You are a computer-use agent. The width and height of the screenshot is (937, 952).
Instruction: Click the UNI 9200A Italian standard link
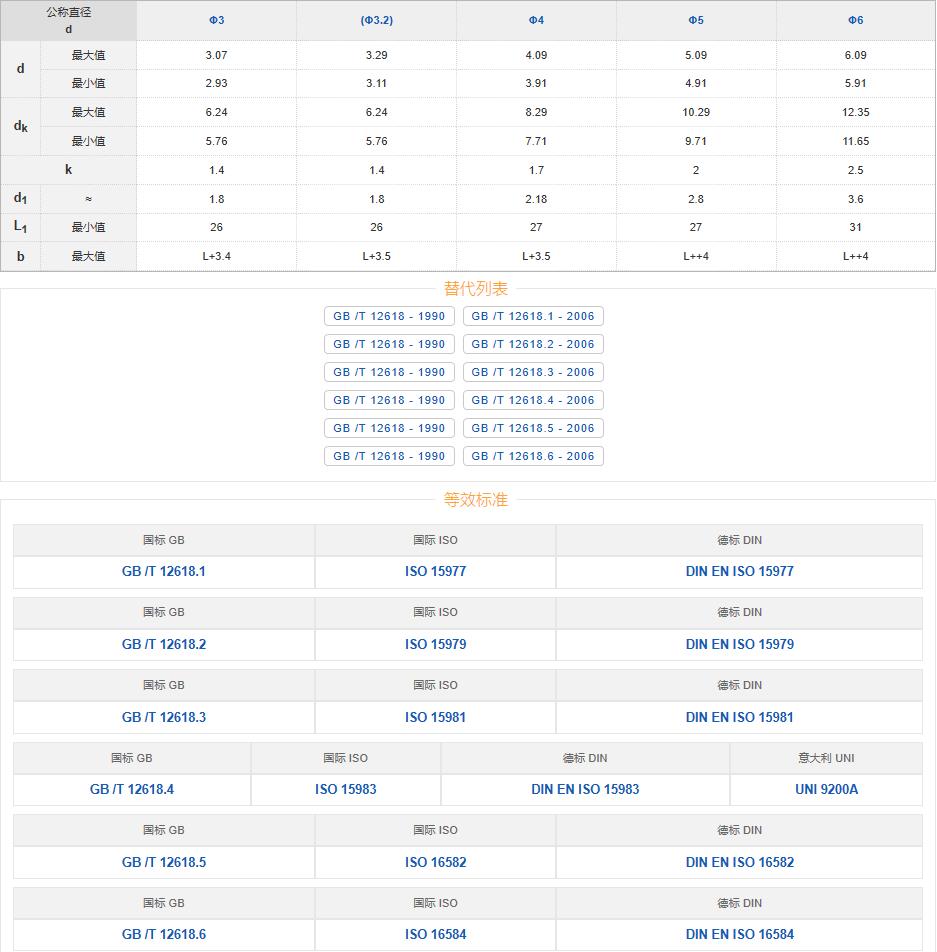(826, 790)
